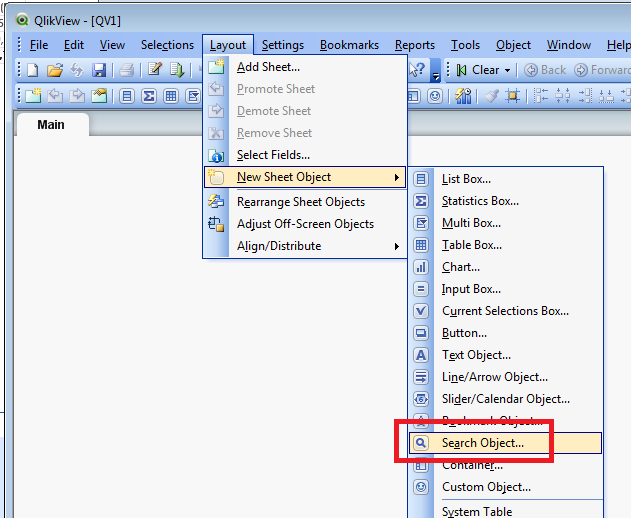The height and width of the screenshot is (518, 631).
Task: Click the QlikView logo in title bar
Action: (22, 20)
